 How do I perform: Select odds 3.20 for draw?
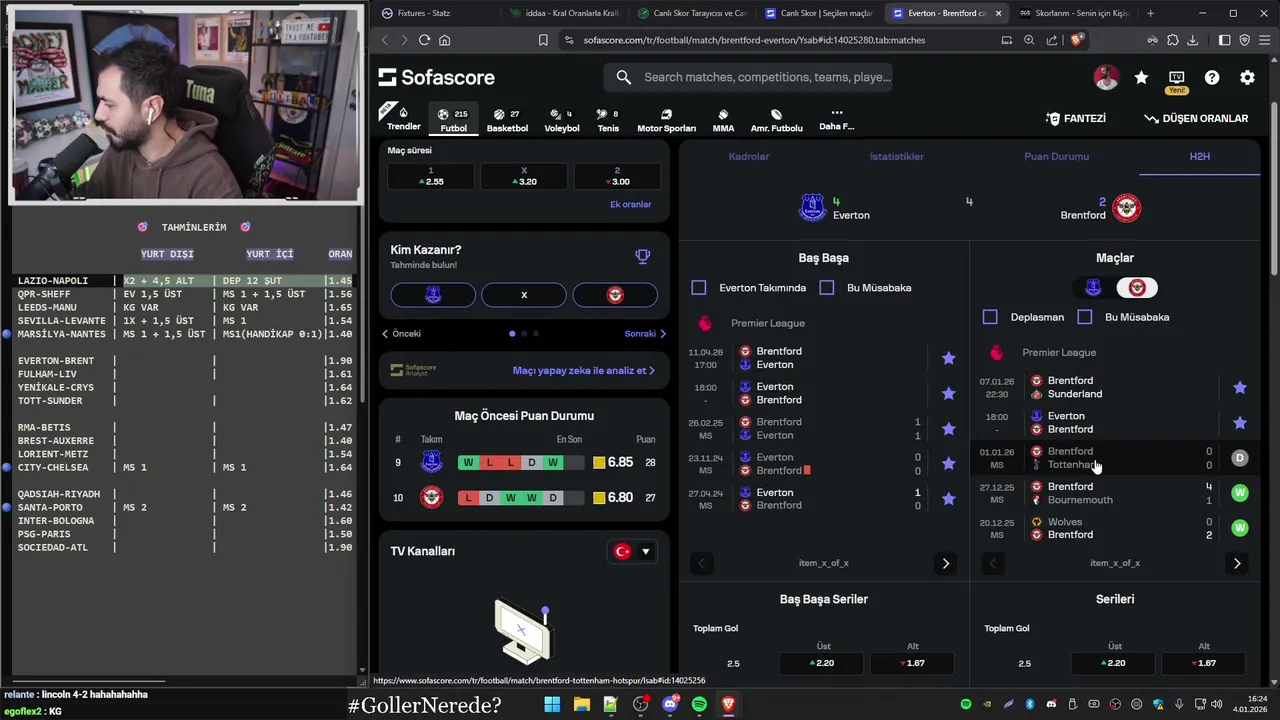[524, 176]
